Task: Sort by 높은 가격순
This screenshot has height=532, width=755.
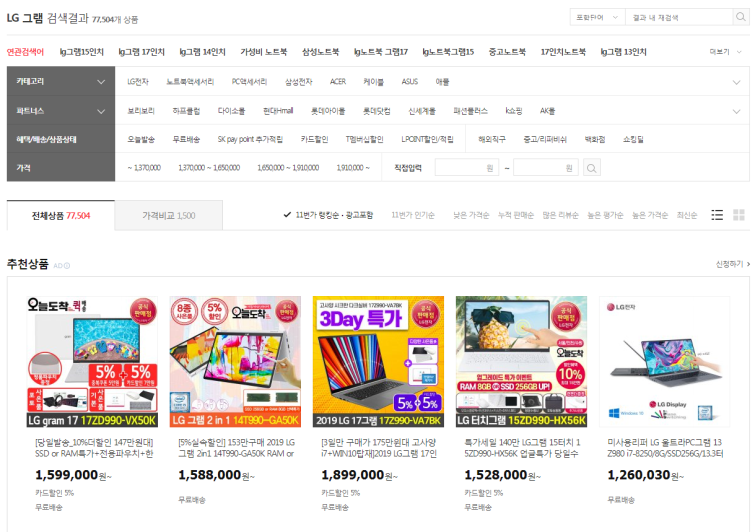Action: (x=650, y=215)
